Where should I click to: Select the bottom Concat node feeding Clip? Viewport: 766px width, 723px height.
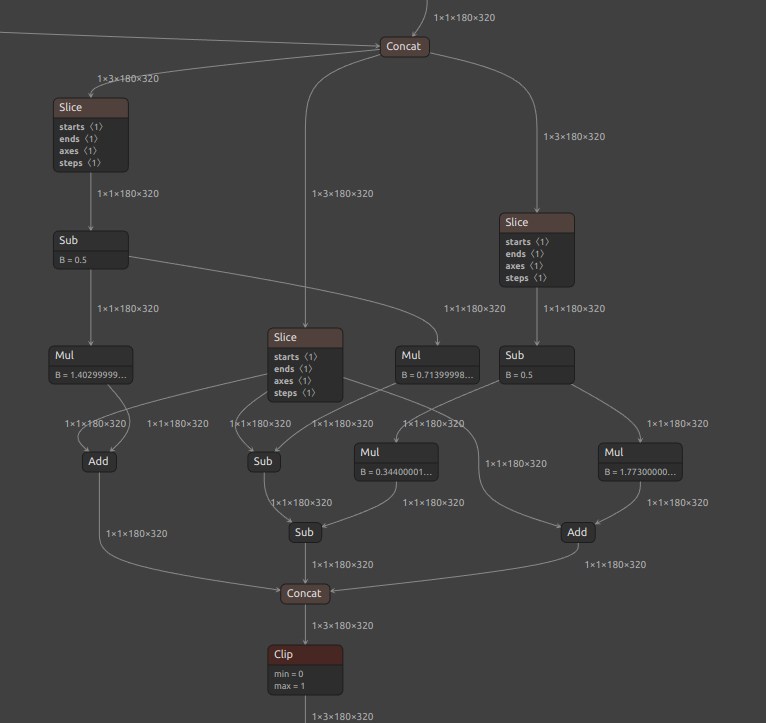(305, 594)
